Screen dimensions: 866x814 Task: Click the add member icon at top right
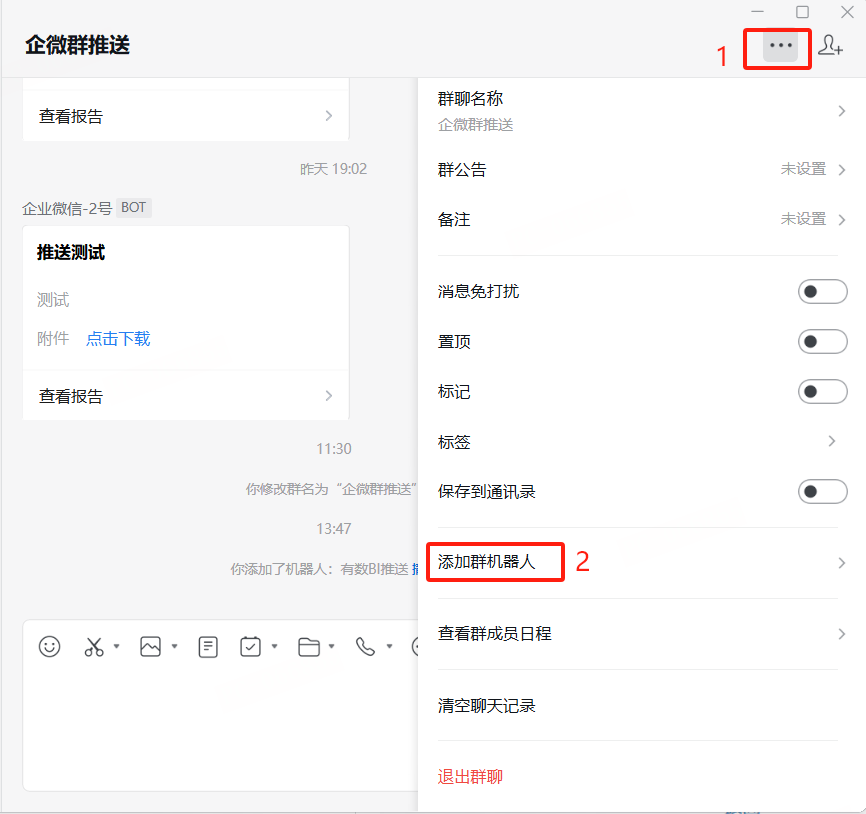pos(830,45)
